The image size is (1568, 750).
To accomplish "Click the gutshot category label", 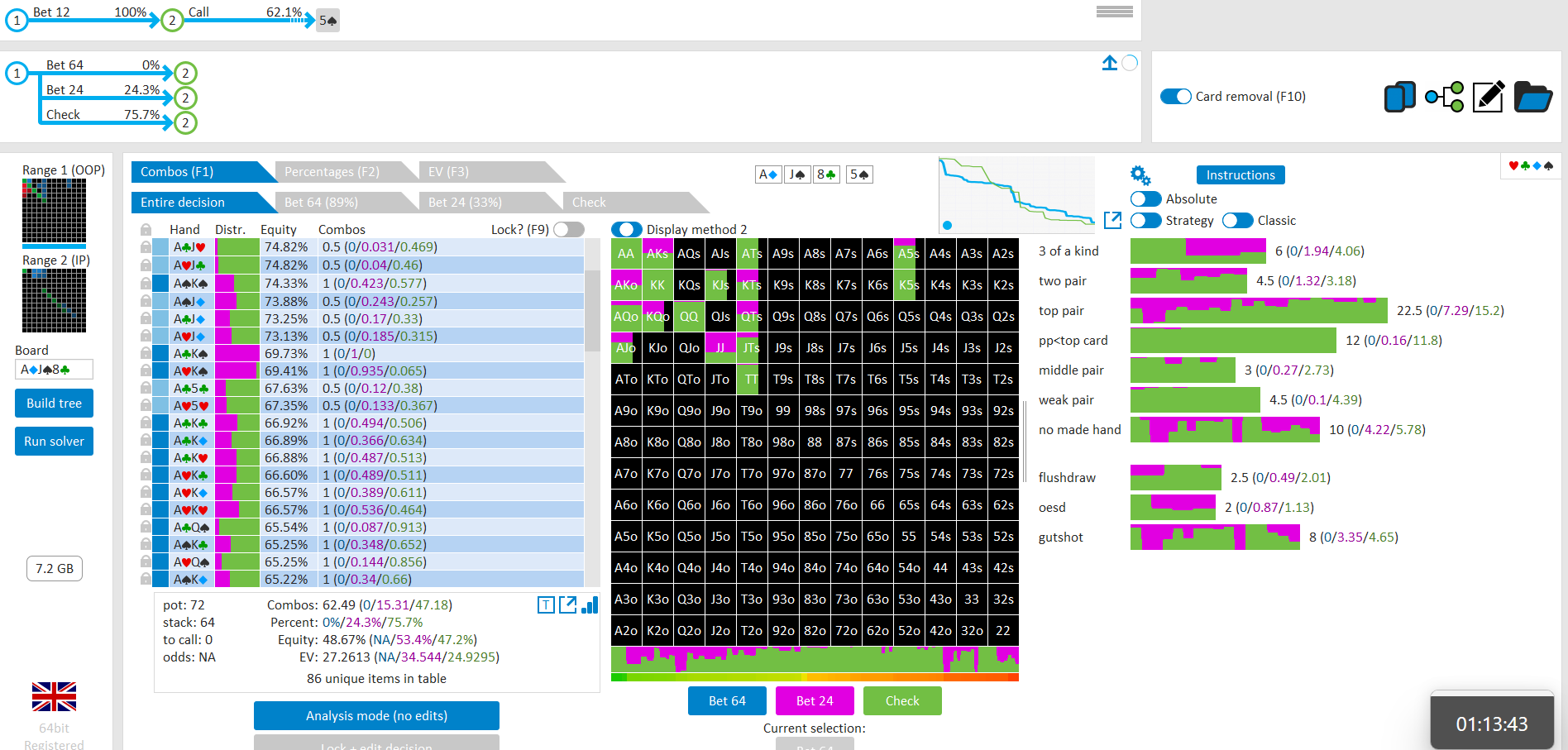I will [1061, 537].
